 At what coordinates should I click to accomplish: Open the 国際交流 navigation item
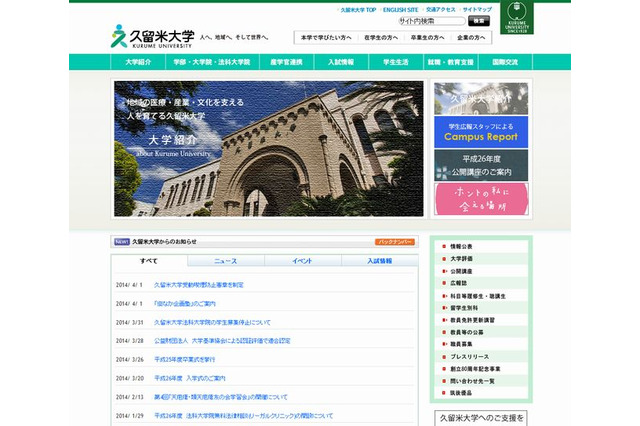(x=505, y=62)
